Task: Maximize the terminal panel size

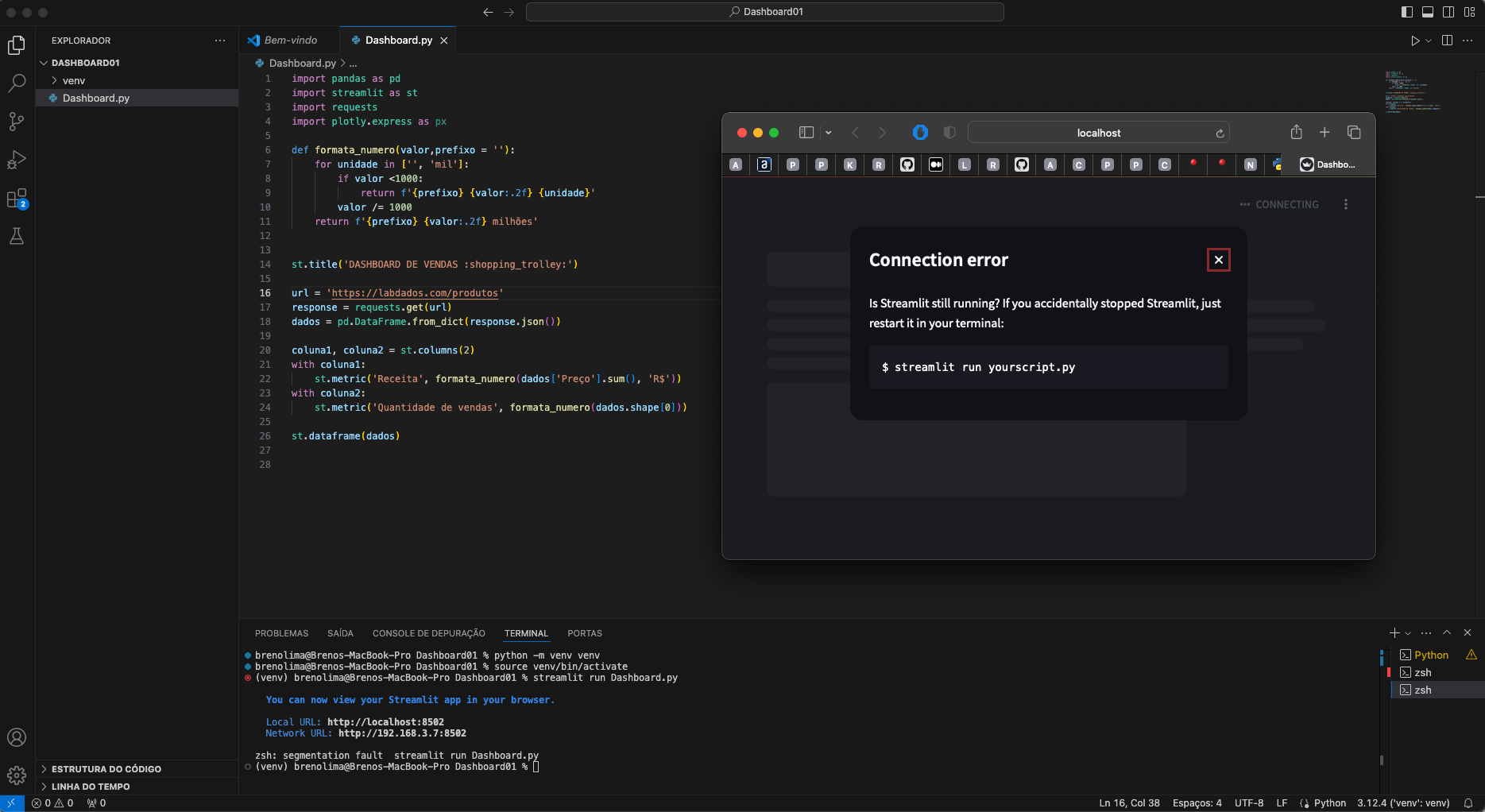Action: 1447,633
